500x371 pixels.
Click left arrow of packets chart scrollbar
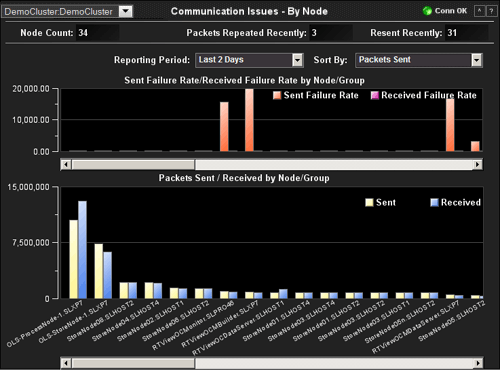(x=66, y=363)
